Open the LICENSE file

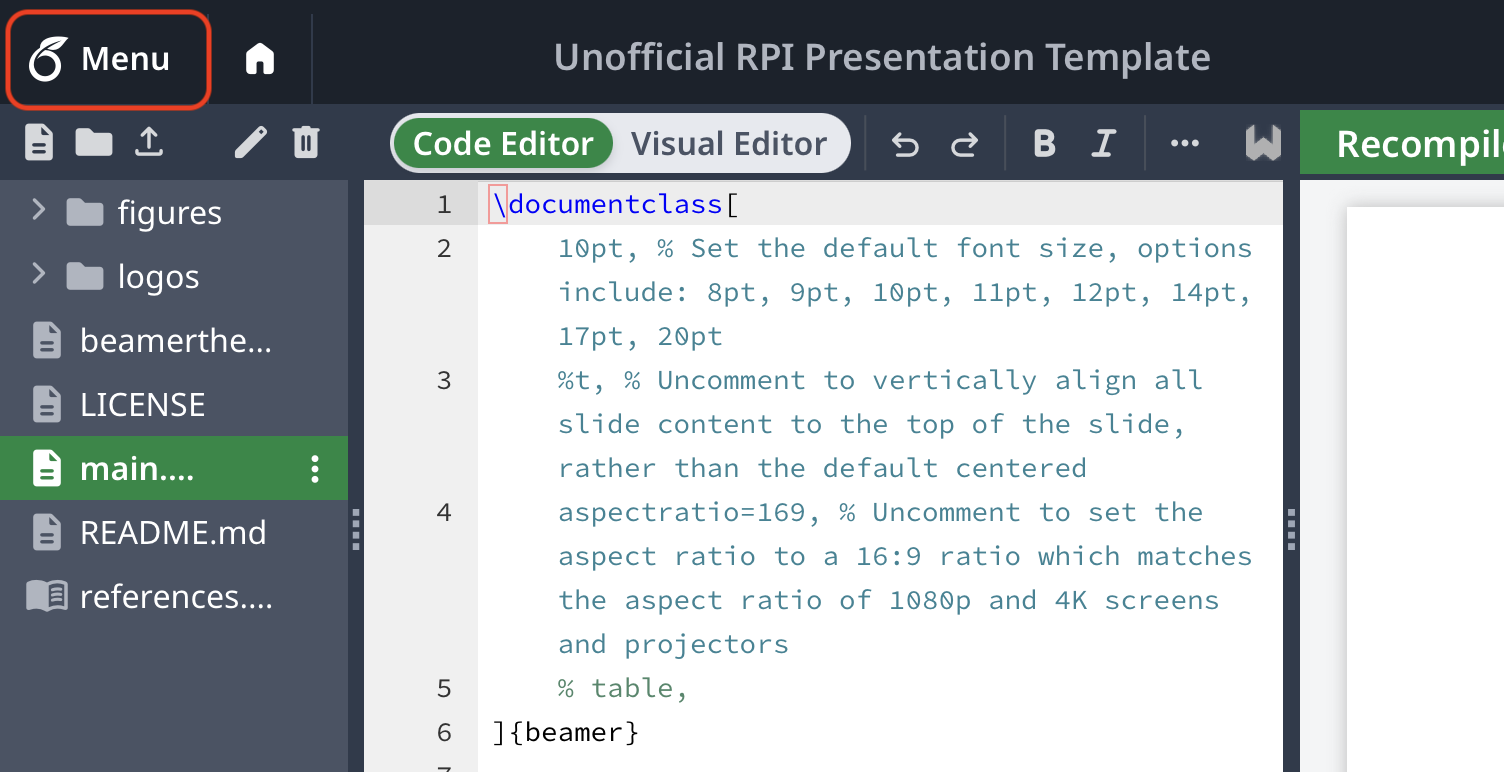point(142,404)
